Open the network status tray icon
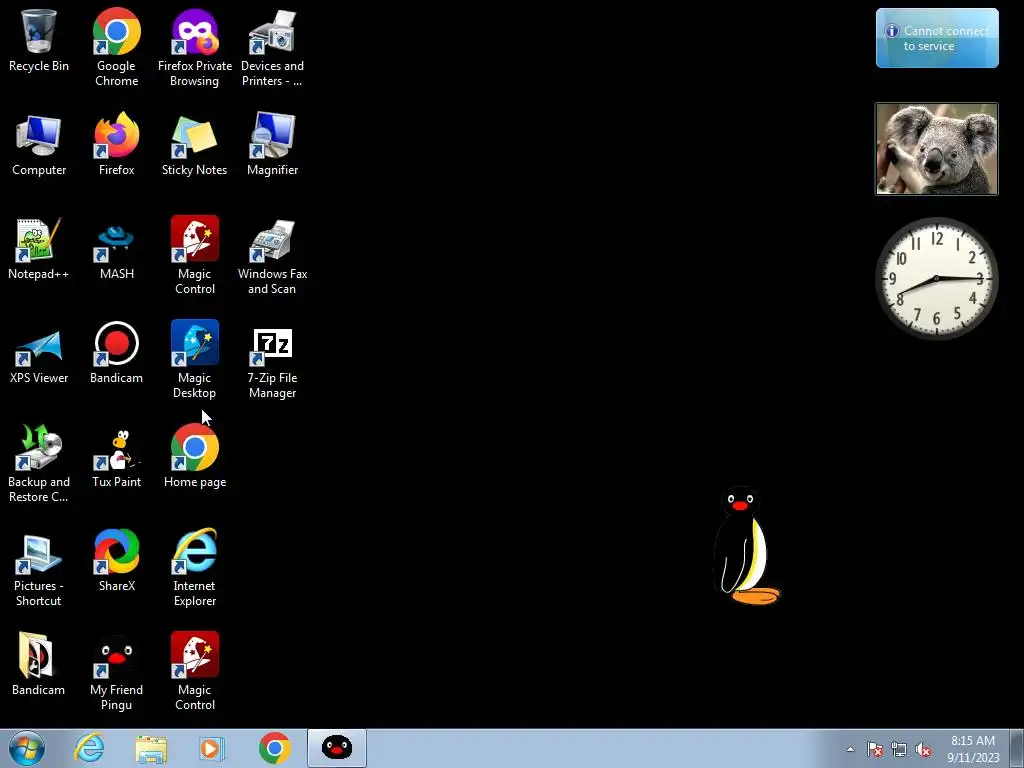Screen dimensions: 1024x768 tap(899, 749)
